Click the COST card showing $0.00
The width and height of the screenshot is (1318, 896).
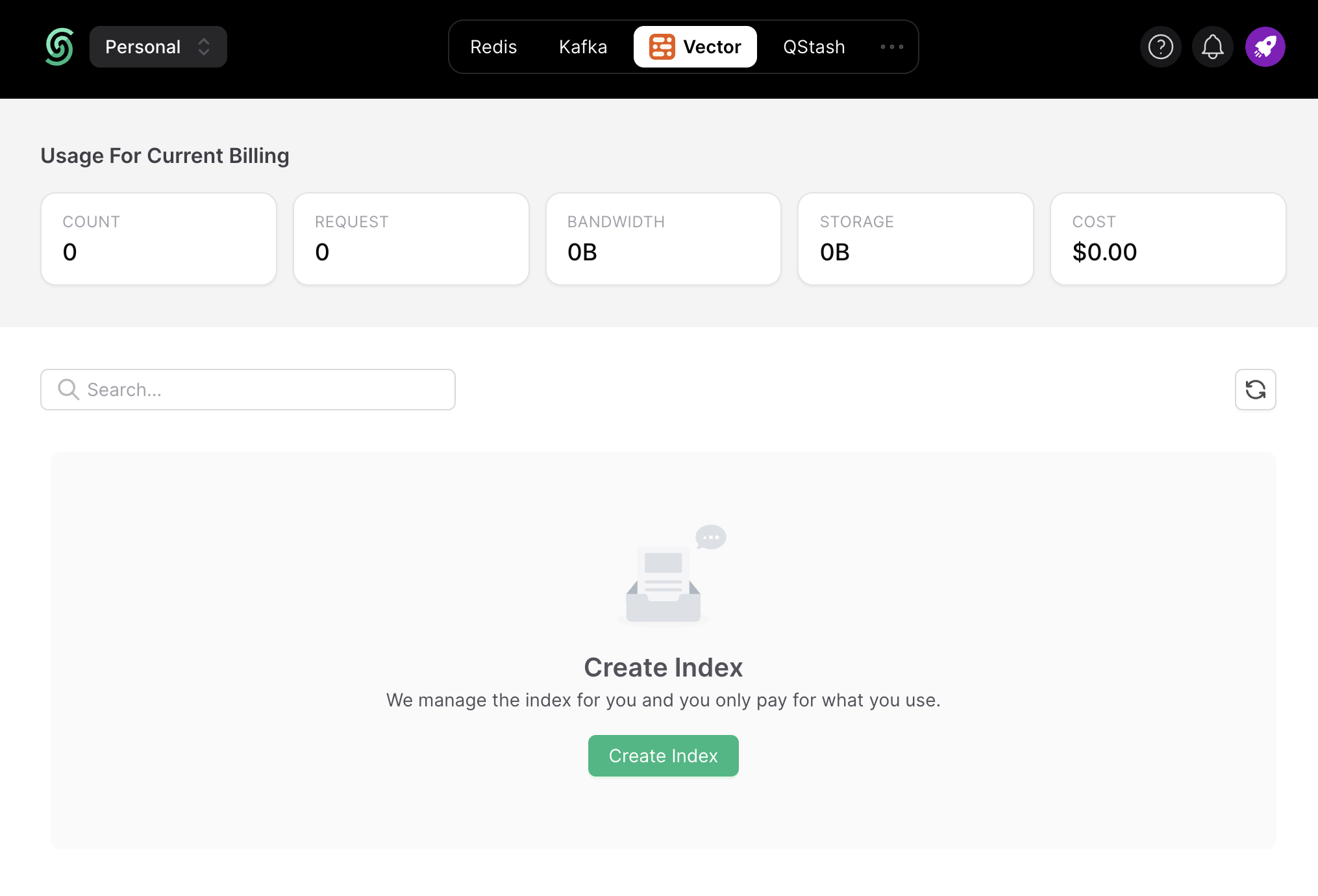[x=1167, y=238]
